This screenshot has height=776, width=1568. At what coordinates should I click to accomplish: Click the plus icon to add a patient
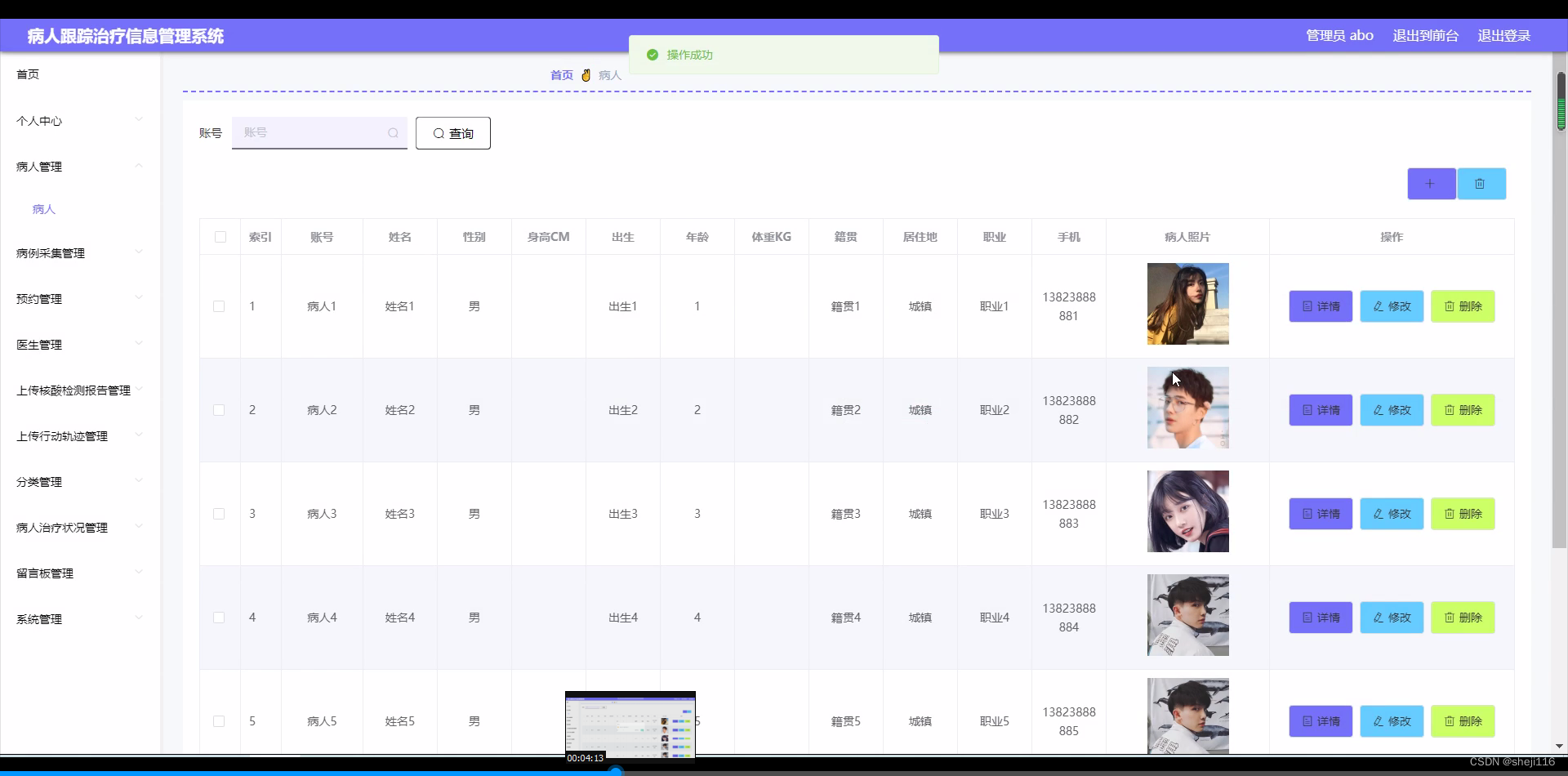(x=1431, y=184)
